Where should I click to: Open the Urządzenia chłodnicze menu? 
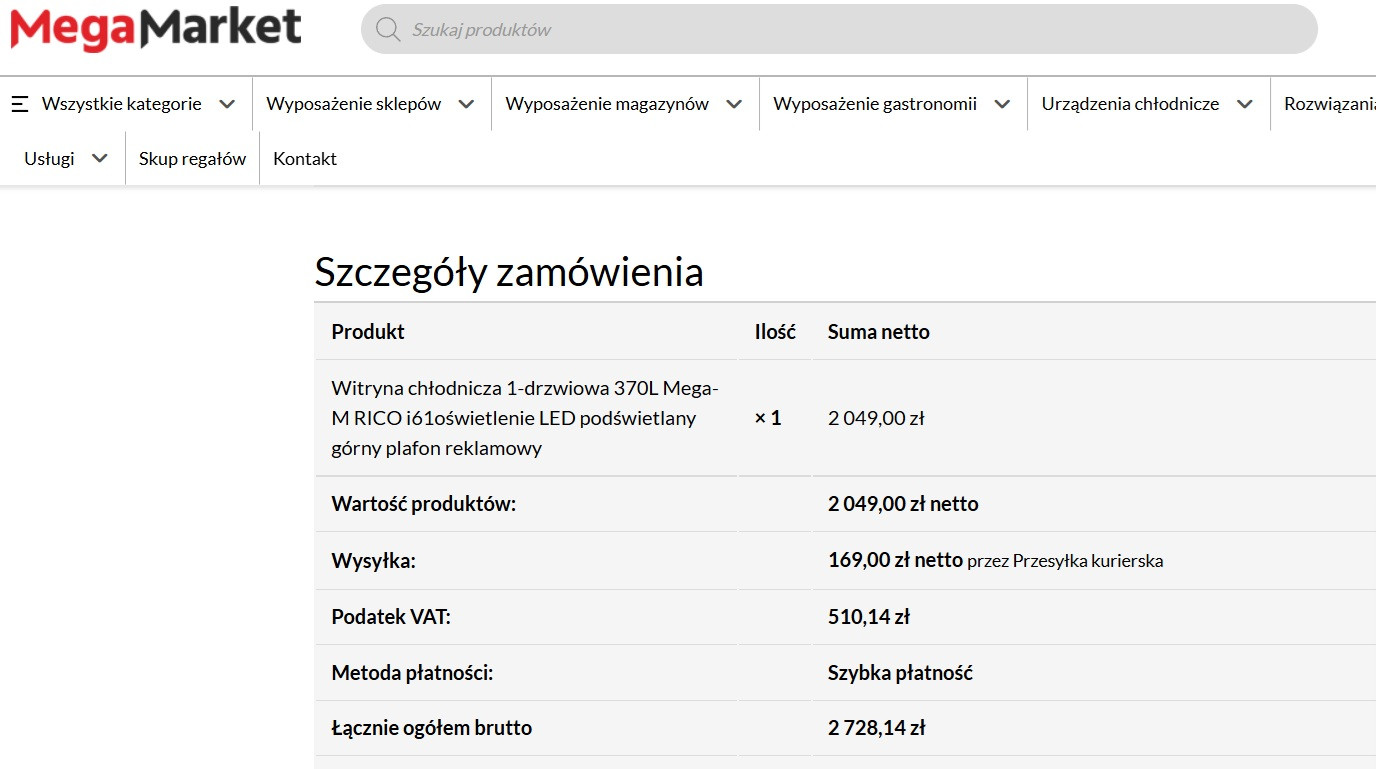tap(1130, 104)
